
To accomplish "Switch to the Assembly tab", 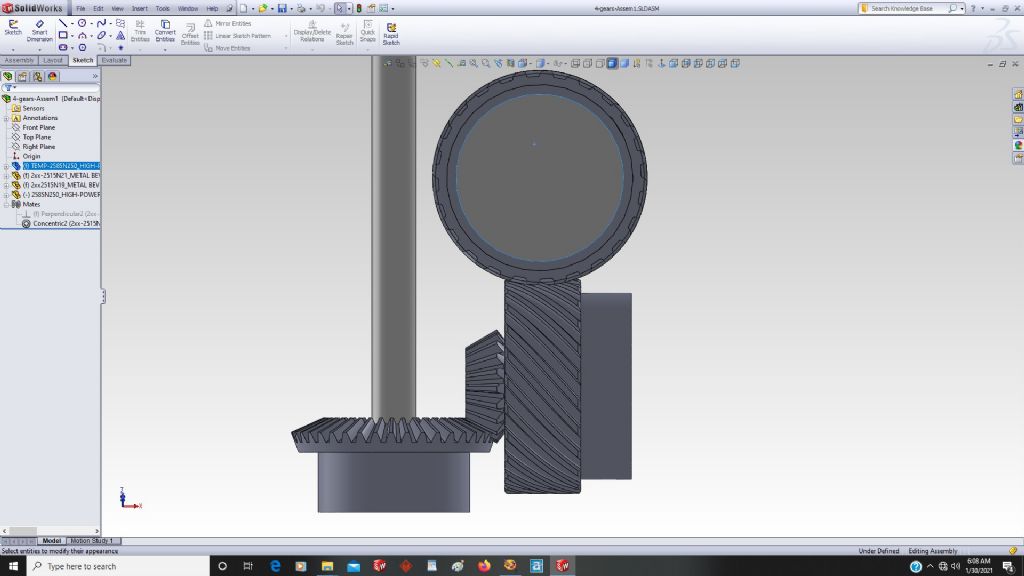I will (19, 60).
